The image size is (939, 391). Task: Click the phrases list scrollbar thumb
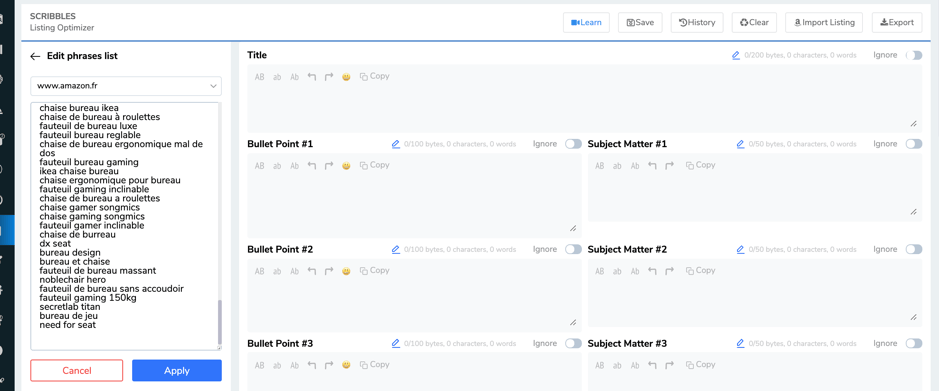click(219, 321)
